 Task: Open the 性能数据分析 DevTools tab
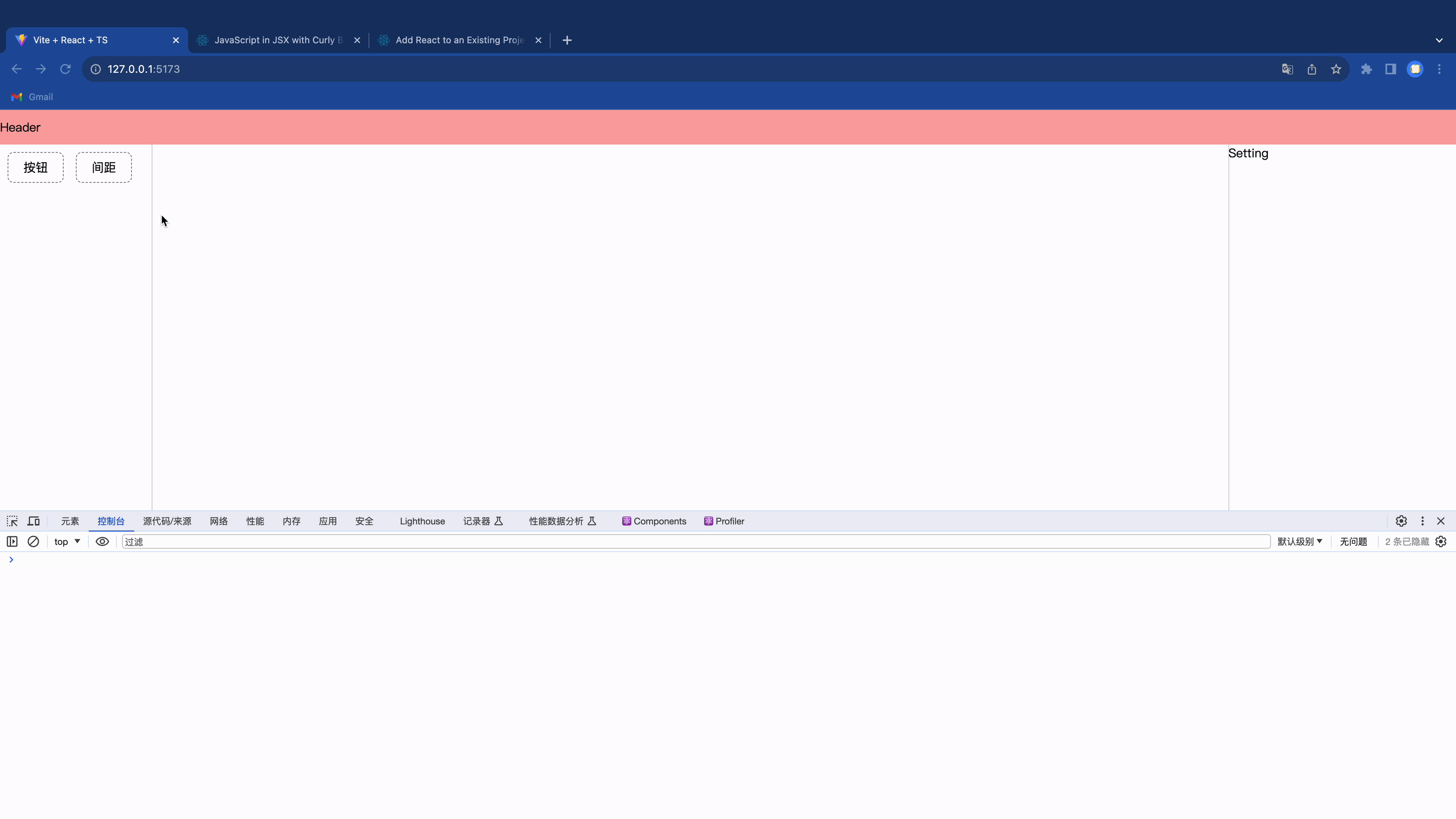click(x=563, y=521)
